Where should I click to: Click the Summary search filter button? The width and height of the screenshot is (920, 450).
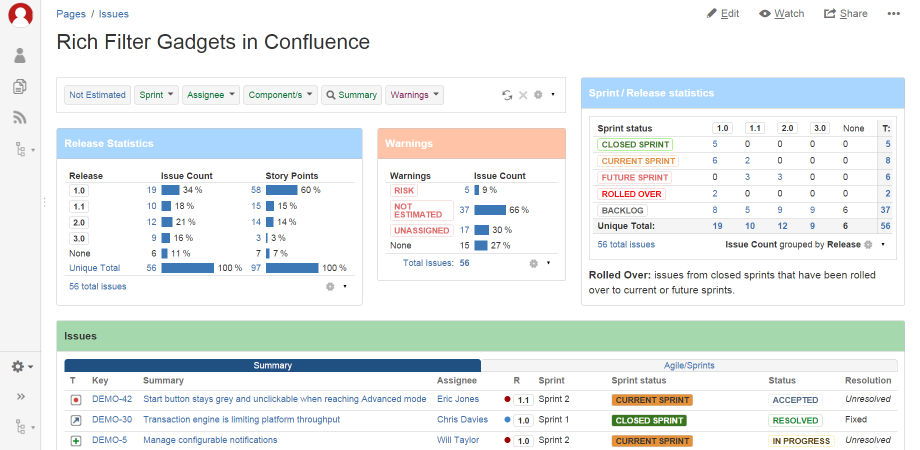(x=351, y=95)
